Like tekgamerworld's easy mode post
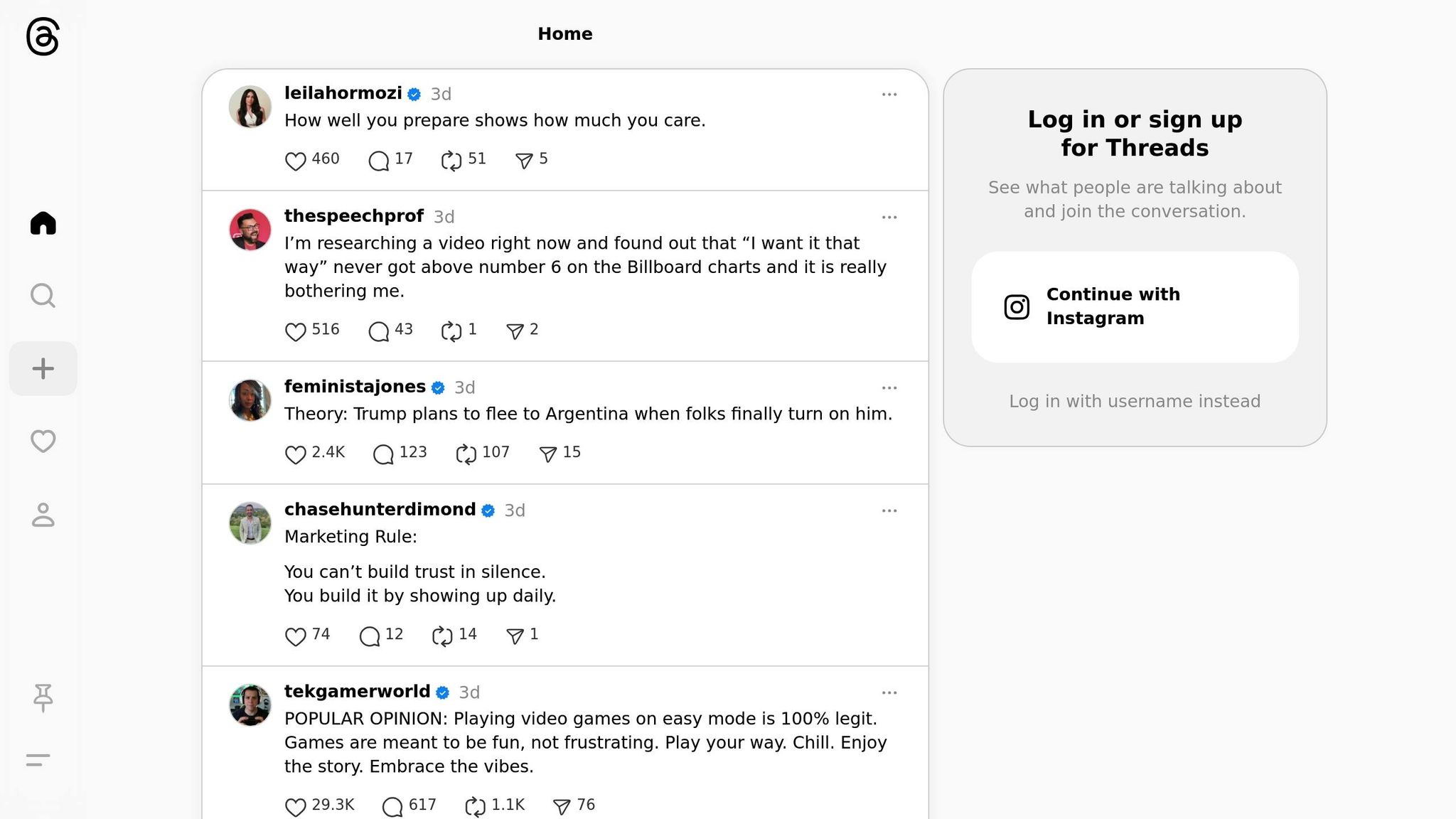Viewport: 1456px width, 819px height. pyautogui.click(x=295, y=806)
